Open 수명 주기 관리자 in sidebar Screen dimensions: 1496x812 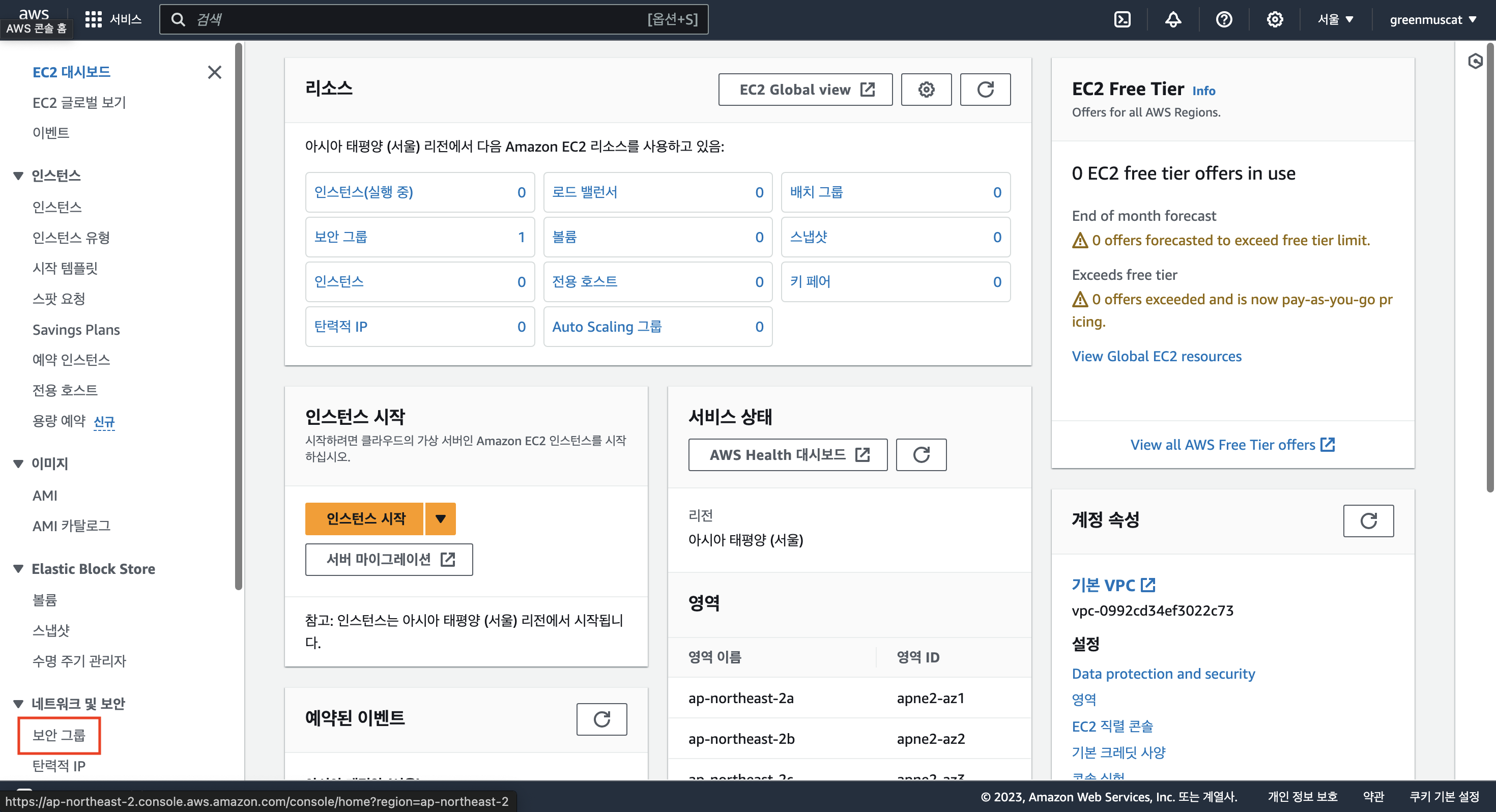[x=79, y=661]
